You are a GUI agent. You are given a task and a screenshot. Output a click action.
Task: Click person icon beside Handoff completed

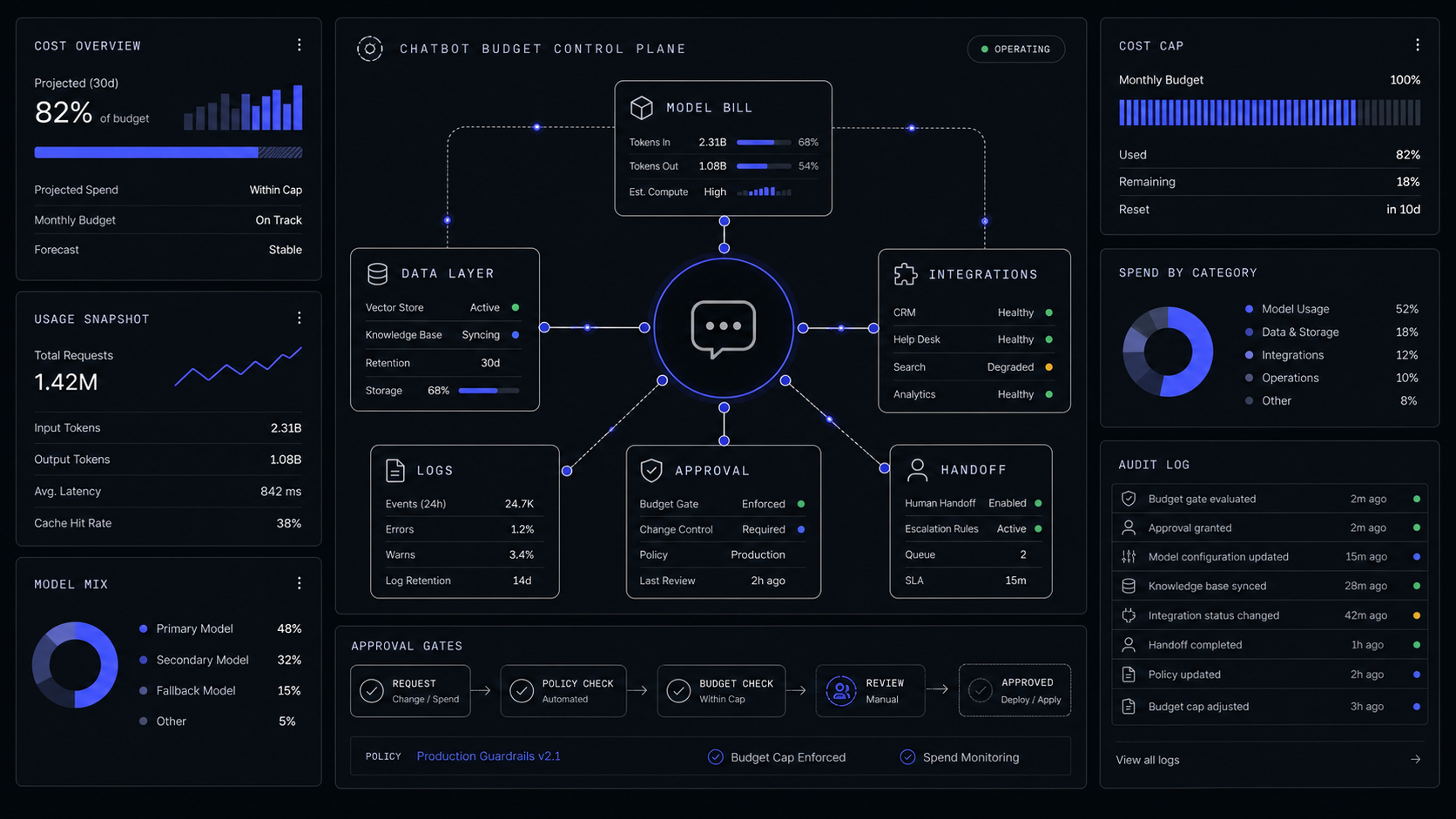[1129, 645]
